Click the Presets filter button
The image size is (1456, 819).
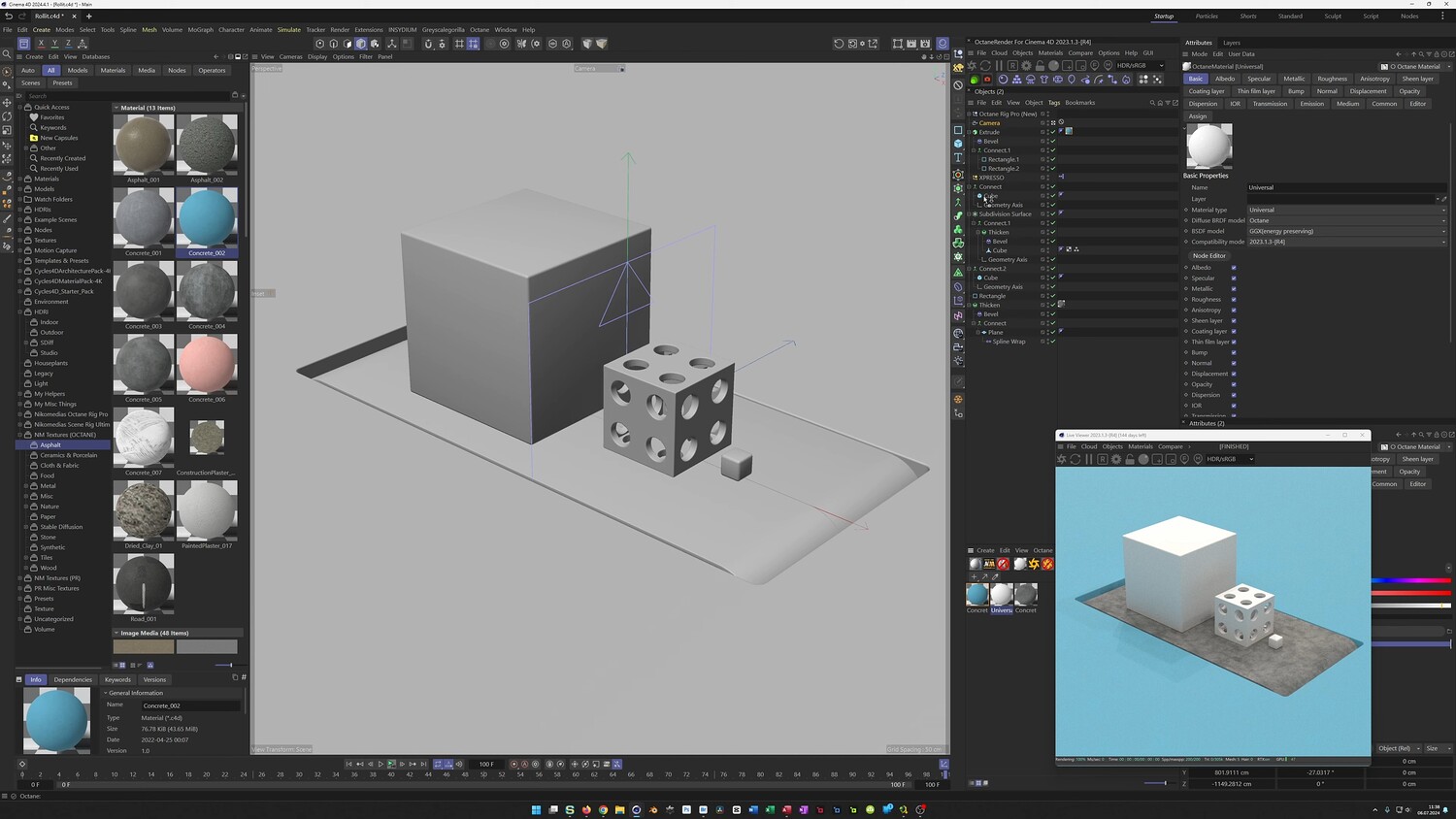pyautogui.click(x=62, y=82)
